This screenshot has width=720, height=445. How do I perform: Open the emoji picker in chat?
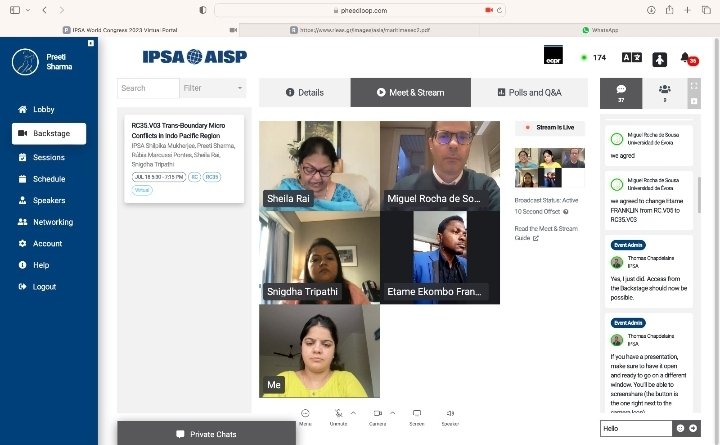coord(680,428)
